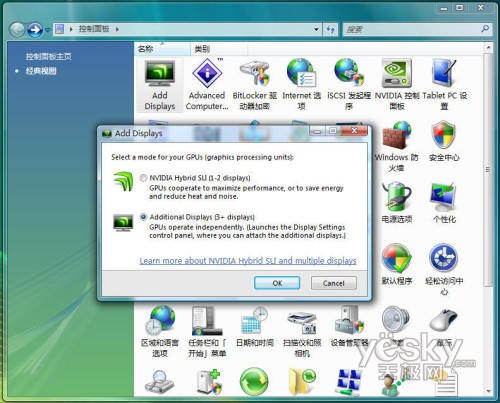Click the Back navigation button

[17, 30]
